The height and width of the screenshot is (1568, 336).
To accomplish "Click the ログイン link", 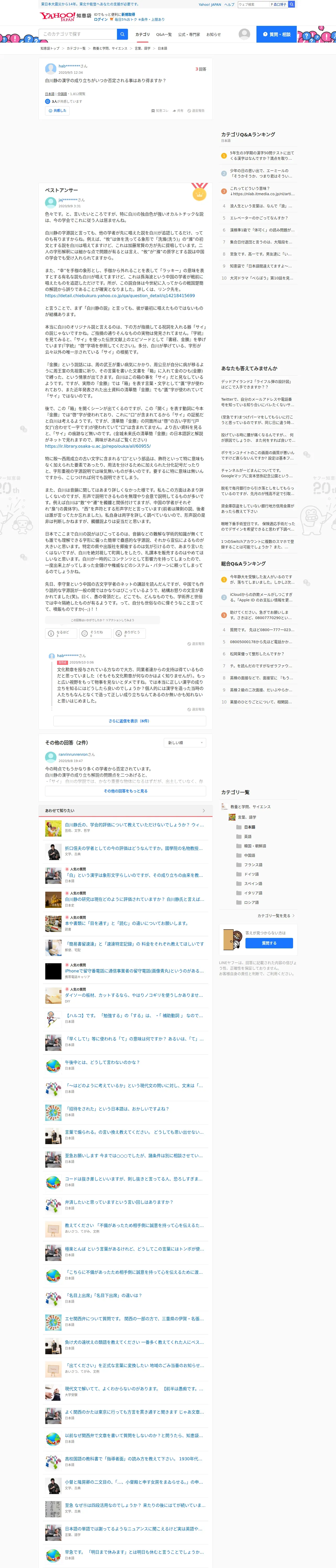I will [x=101, y=20].
